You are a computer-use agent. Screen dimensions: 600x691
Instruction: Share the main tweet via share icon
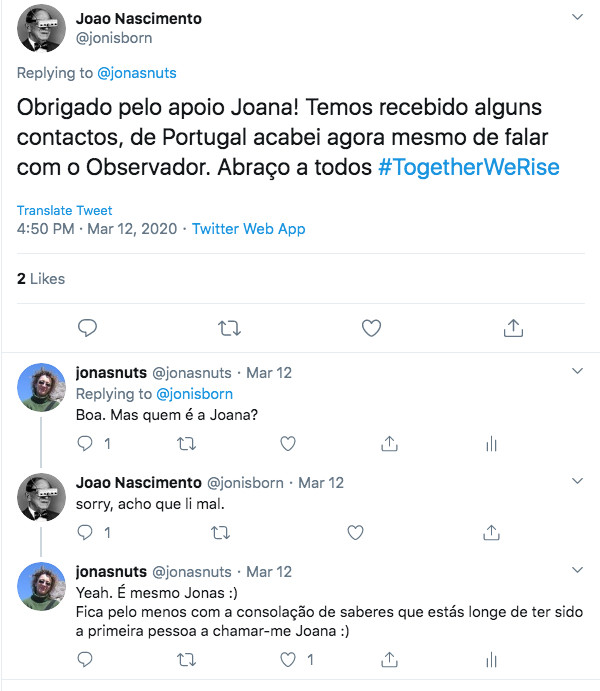(513, 328)
